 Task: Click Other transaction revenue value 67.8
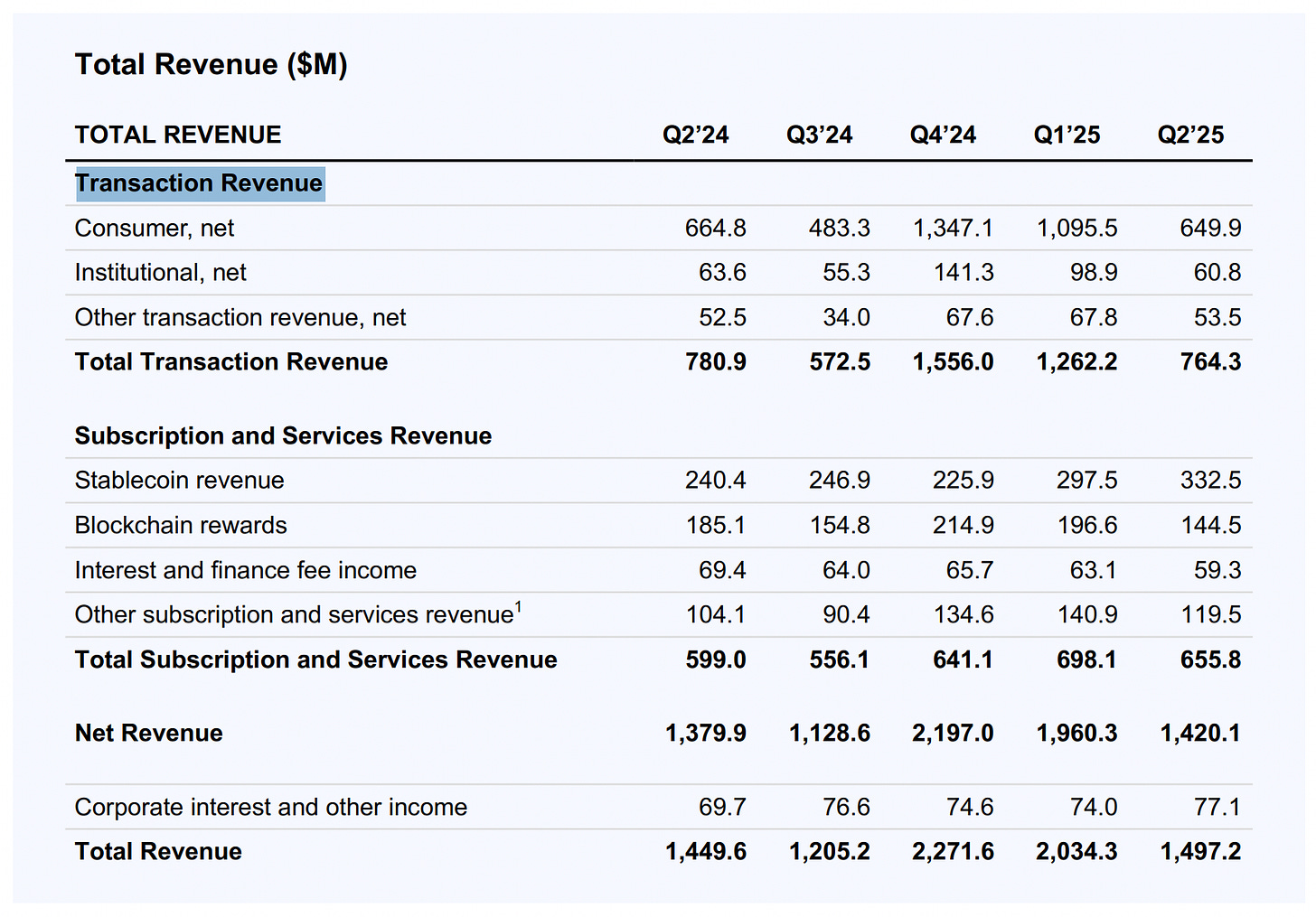(x=1094, y=318)
